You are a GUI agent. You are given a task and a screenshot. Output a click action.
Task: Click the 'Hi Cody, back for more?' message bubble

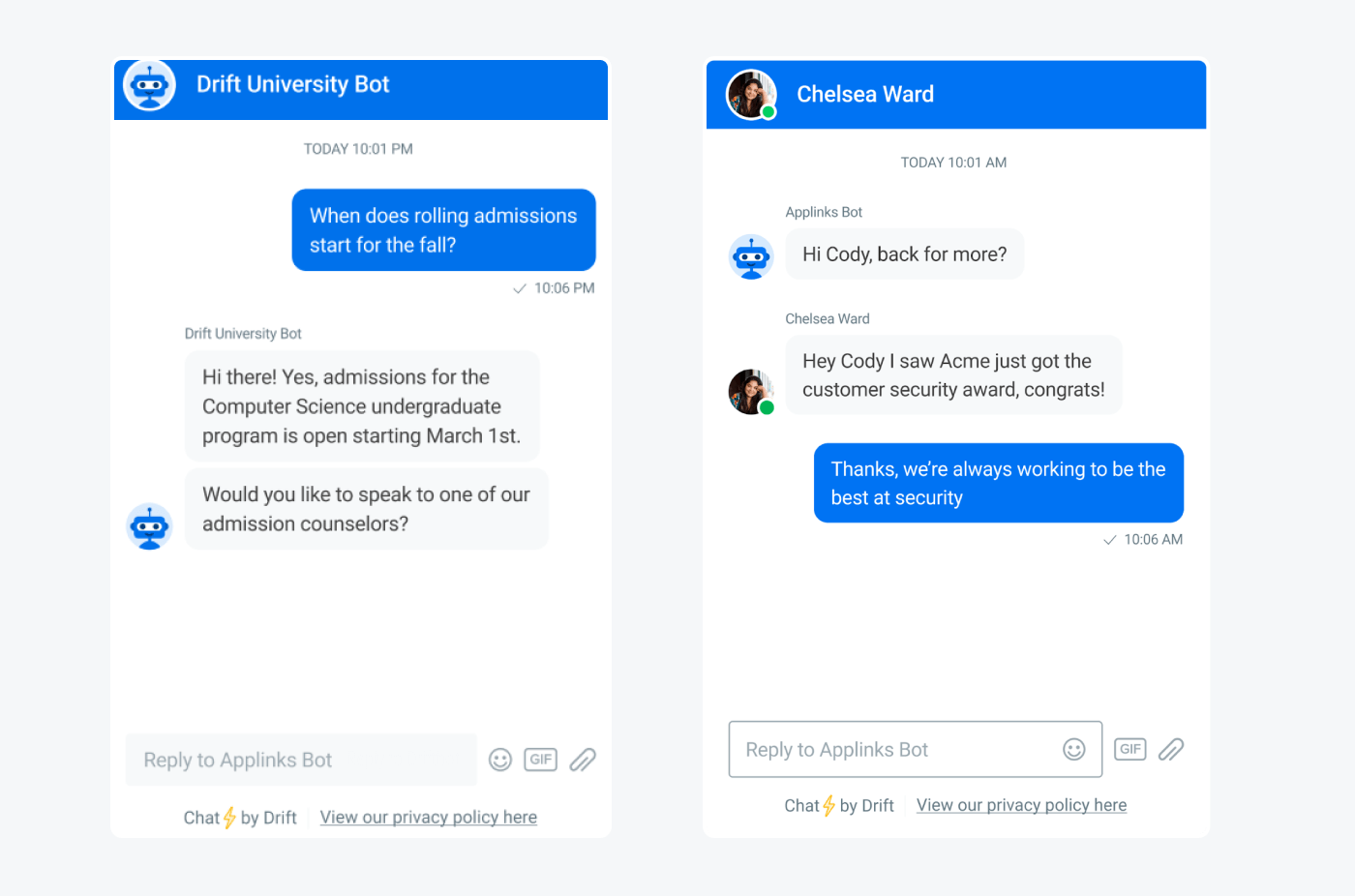coord(904,254)
